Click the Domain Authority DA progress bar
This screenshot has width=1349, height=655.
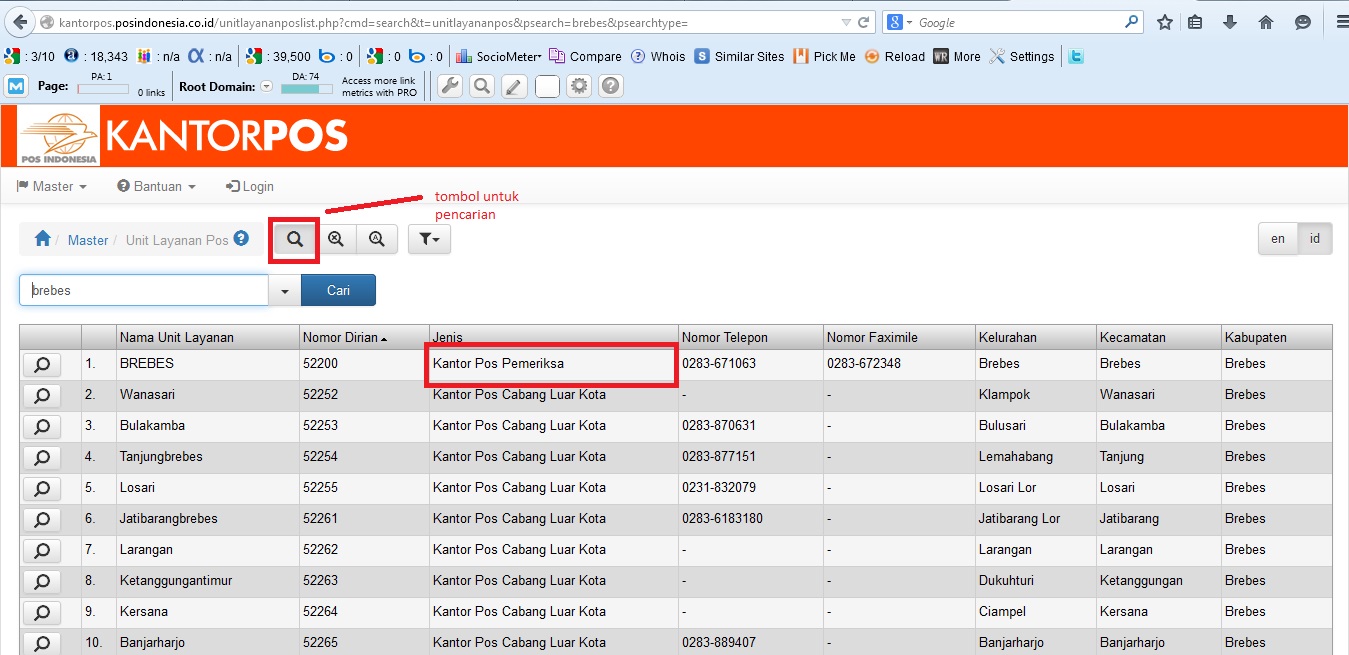tap(307, 89)
